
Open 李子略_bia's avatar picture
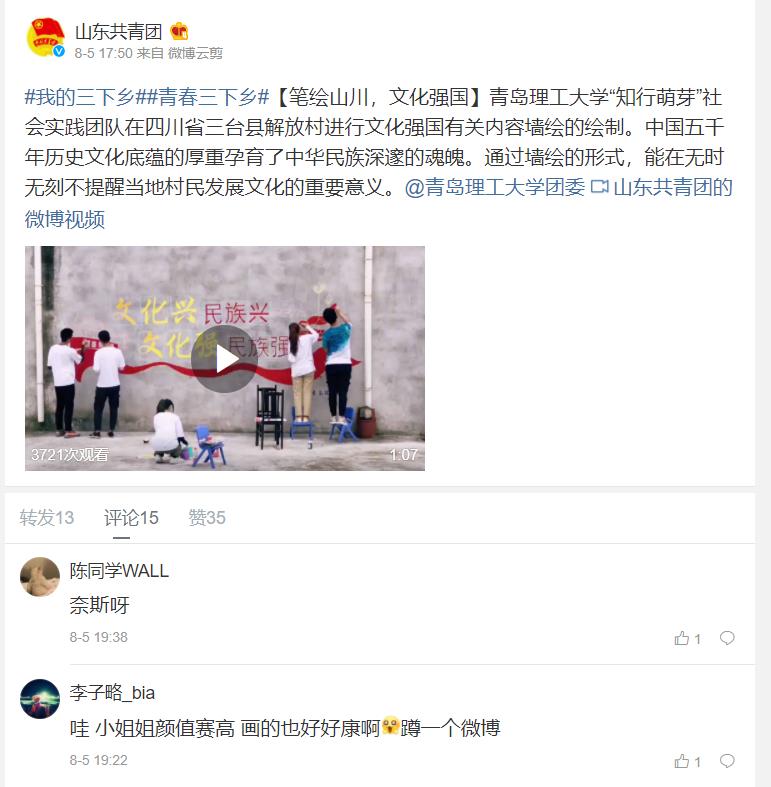click(x=40, y=699)
